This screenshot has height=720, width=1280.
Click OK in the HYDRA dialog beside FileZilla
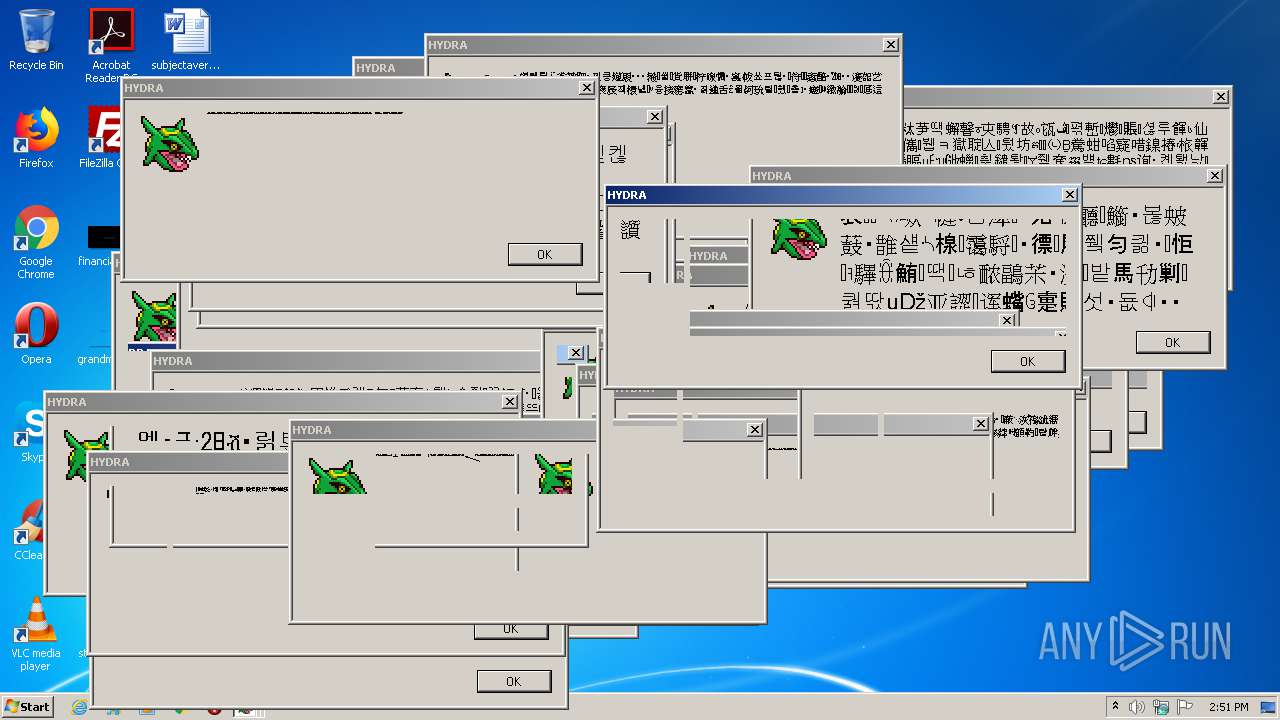coord(545,254)
